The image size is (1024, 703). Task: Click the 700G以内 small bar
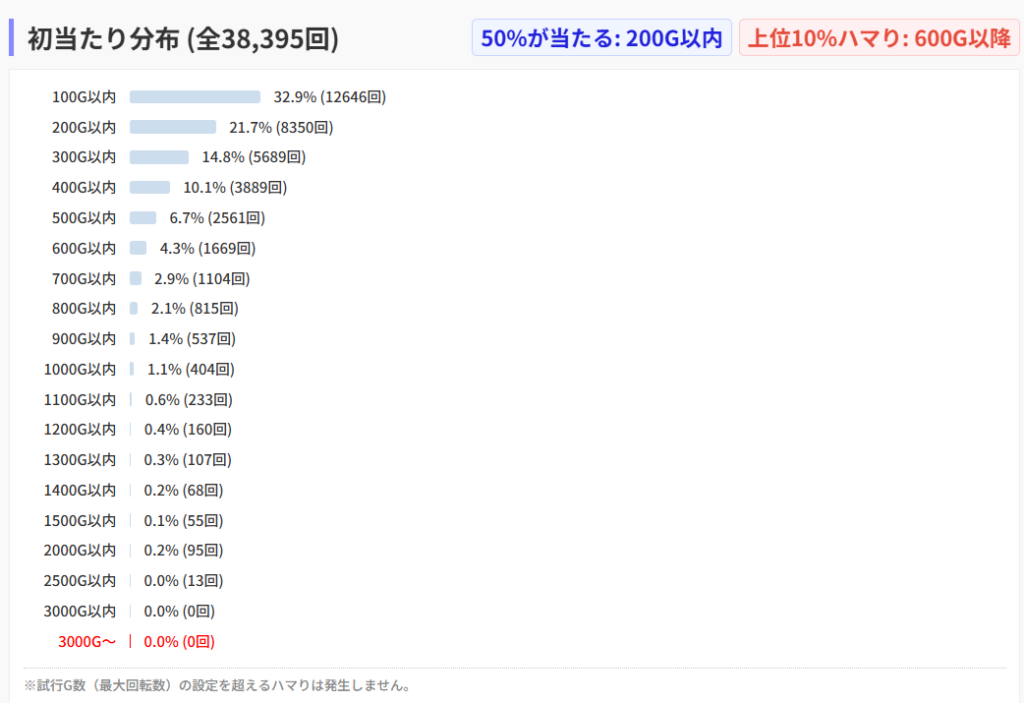click(x=136, y=278)
